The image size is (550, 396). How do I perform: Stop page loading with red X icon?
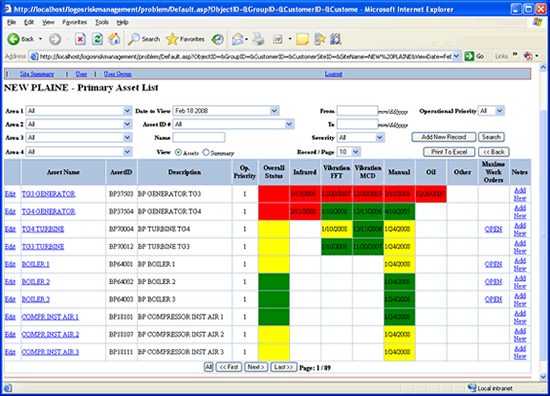pyautogui.click(x=80, y=39)
